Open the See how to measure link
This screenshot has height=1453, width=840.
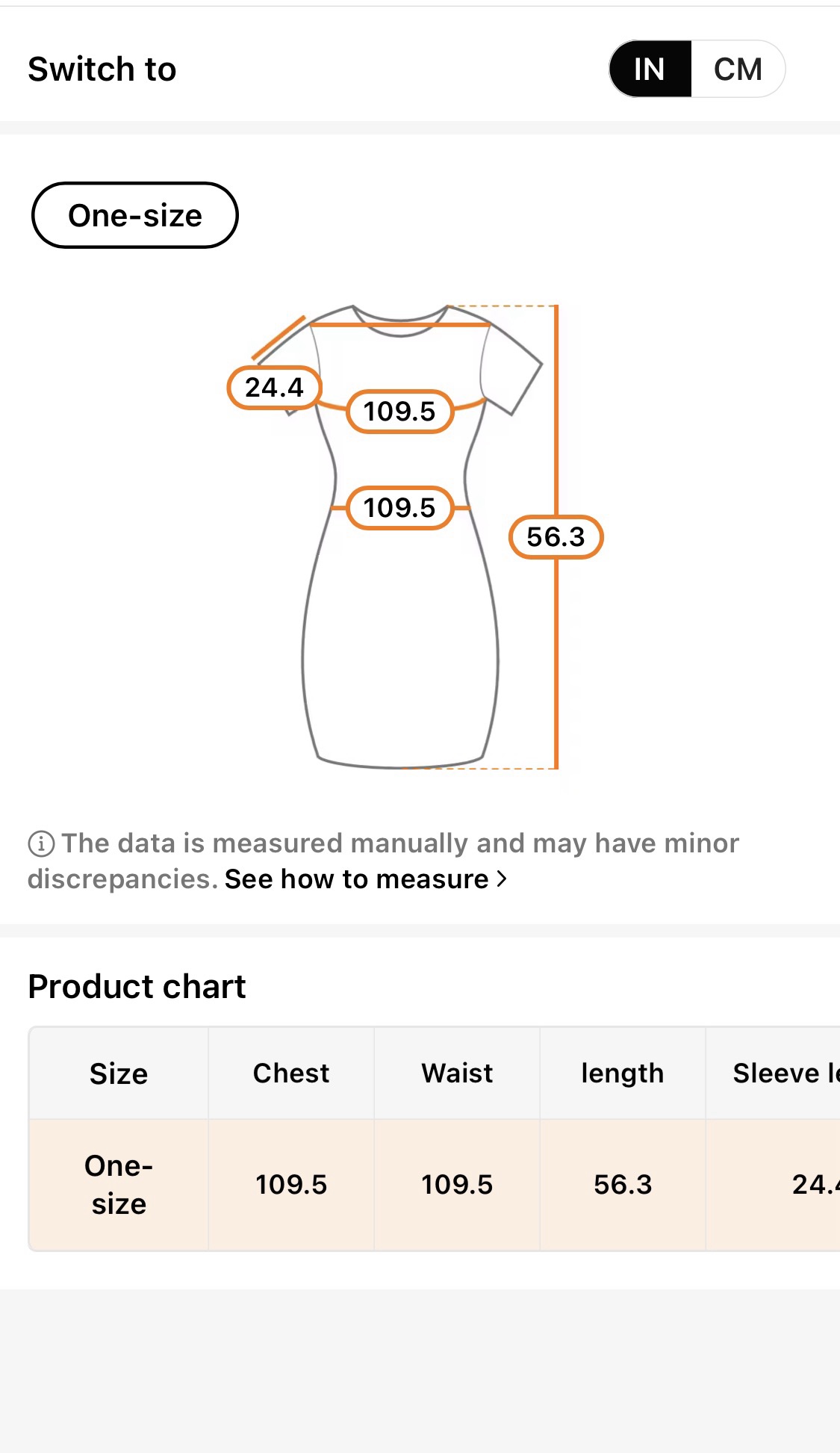coord(357,879)
